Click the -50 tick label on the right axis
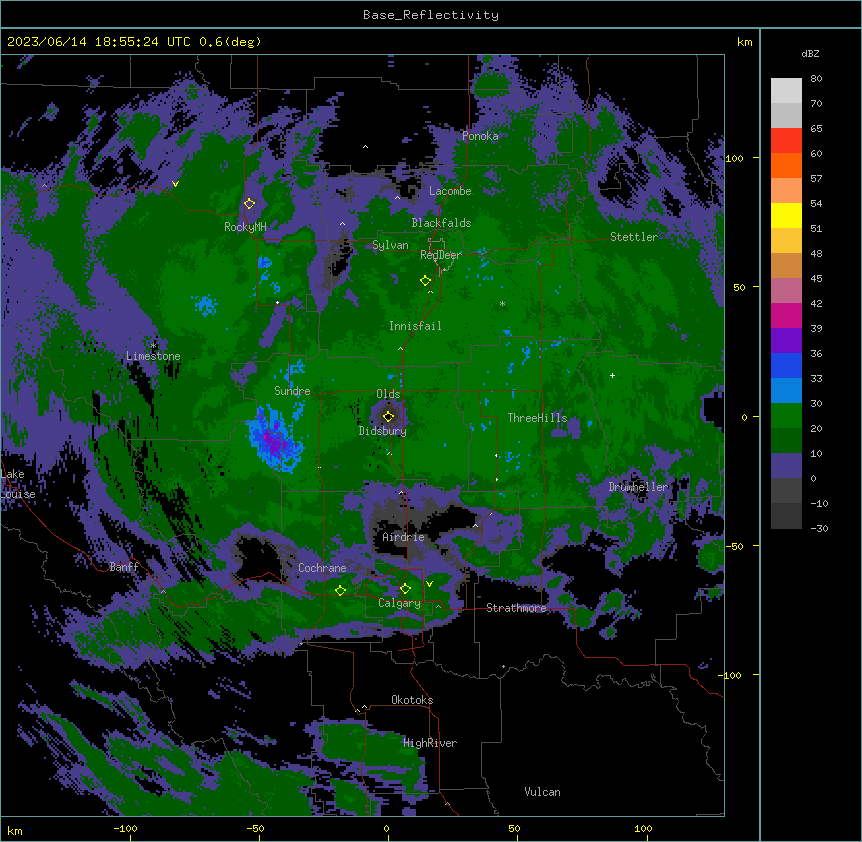Screen dimensions: 862x842 click(x=734, y=546)
